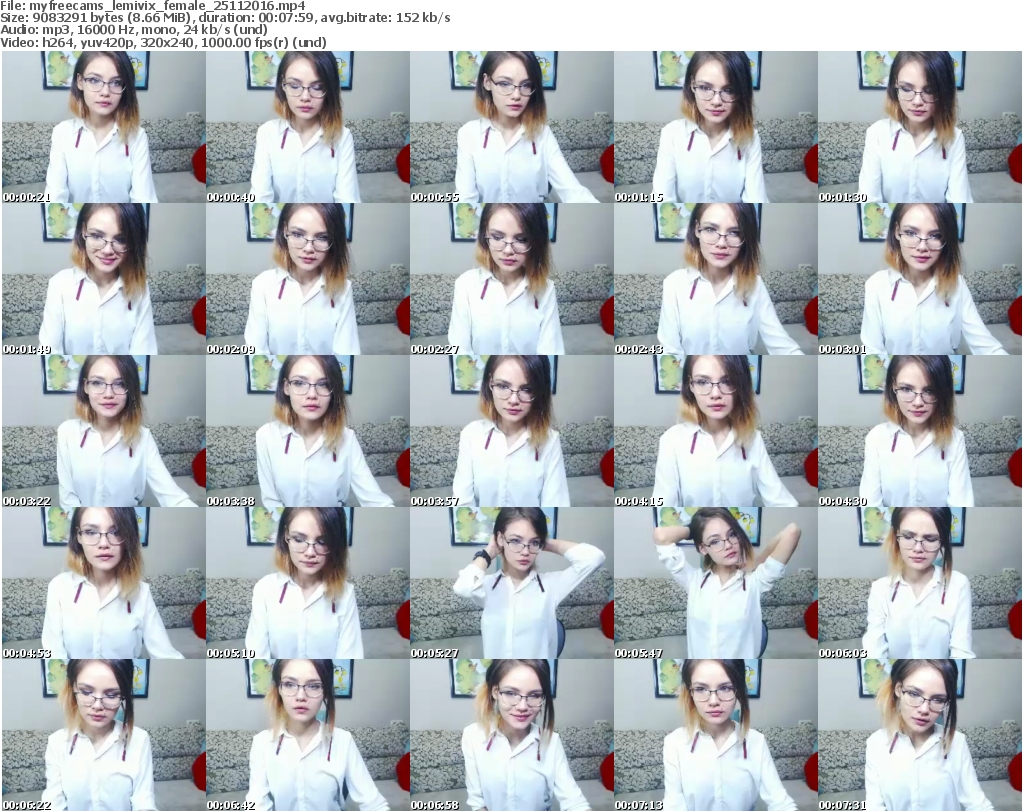Open the thumbnail stamped 00:00:55
1024x811 pixels.
point(511,127)
